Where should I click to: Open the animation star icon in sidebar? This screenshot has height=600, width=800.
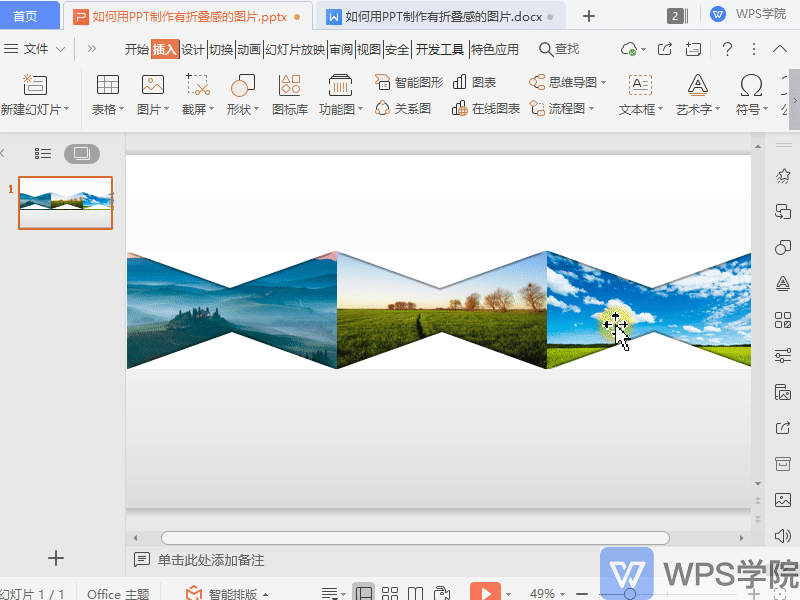coord(783,176)
